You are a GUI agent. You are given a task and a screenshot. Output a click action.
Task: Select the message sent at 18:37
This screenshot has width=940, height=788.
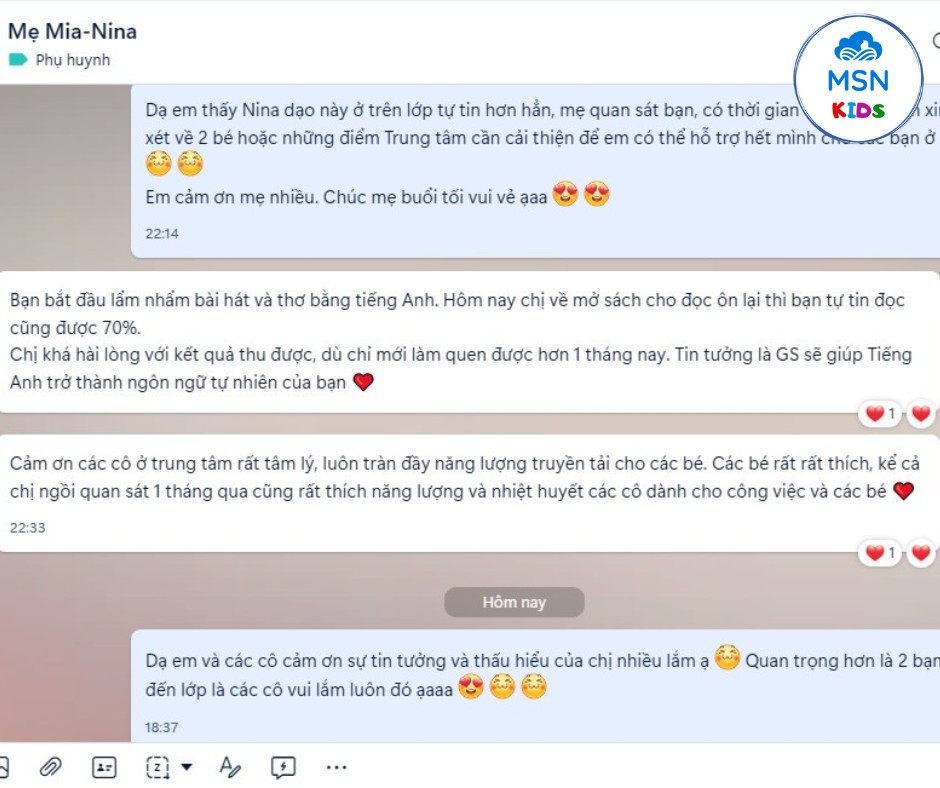(535, 686)
